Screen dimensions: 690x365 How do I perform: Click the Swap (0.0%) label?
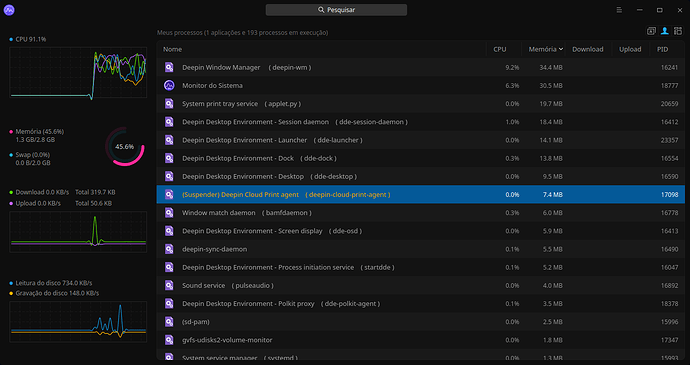(33, 155)
